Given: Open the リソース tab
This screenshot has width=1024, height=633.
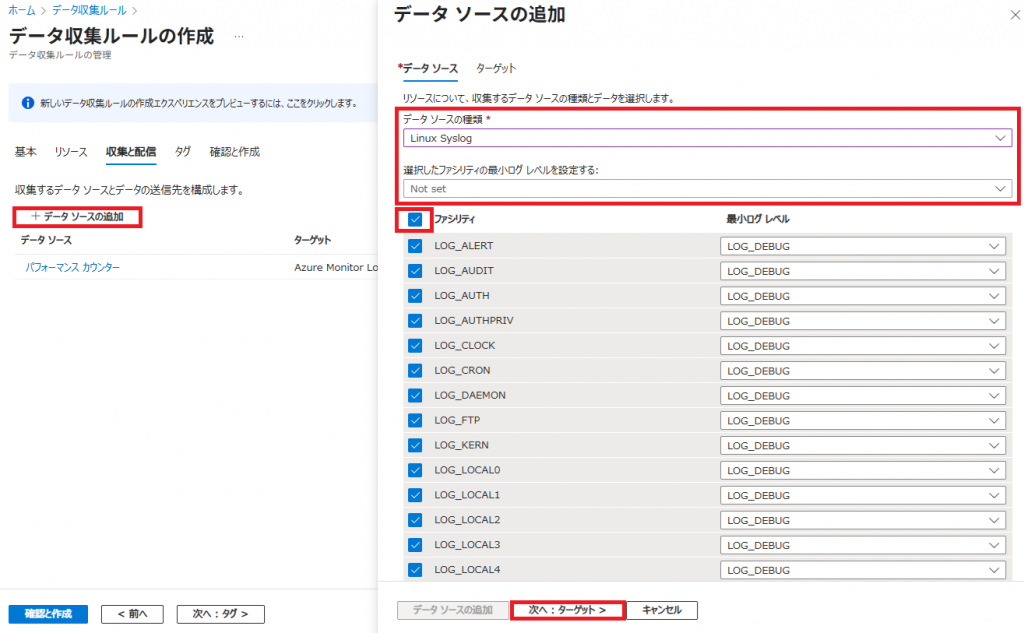Looking at the screenshot, I should (71, 152).
